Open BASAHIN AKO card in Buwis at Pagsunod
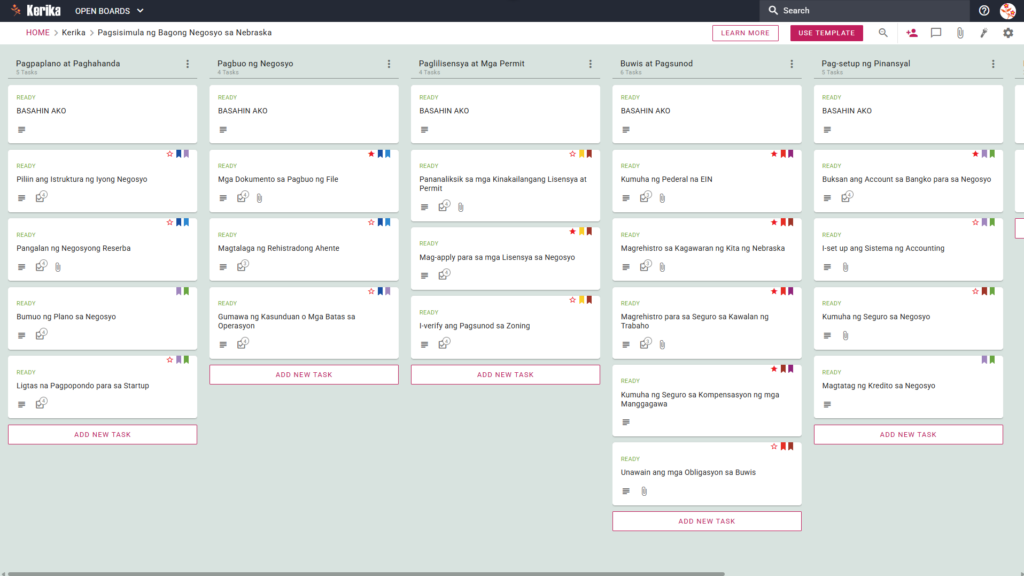Screen dimensions: 1024x576 click(x=707, y=114)
